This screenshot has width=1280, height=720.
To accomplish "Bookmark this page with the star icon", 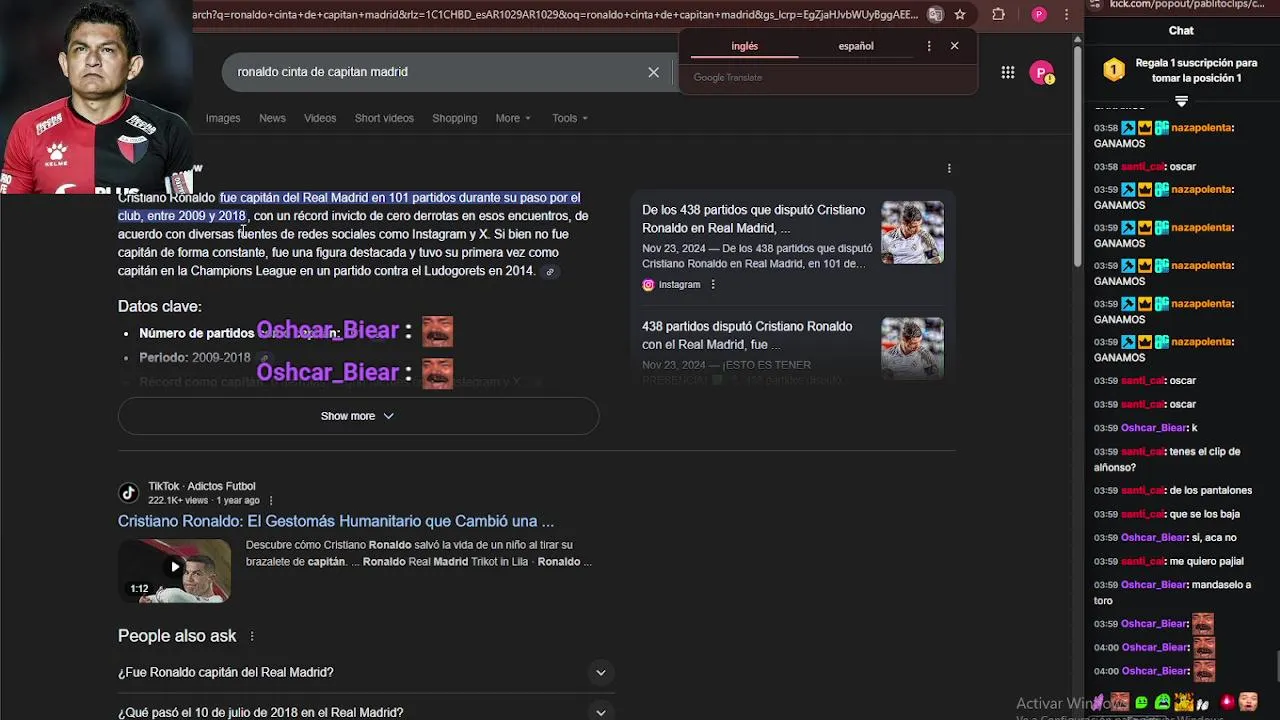I will click(x=960, y=15).
